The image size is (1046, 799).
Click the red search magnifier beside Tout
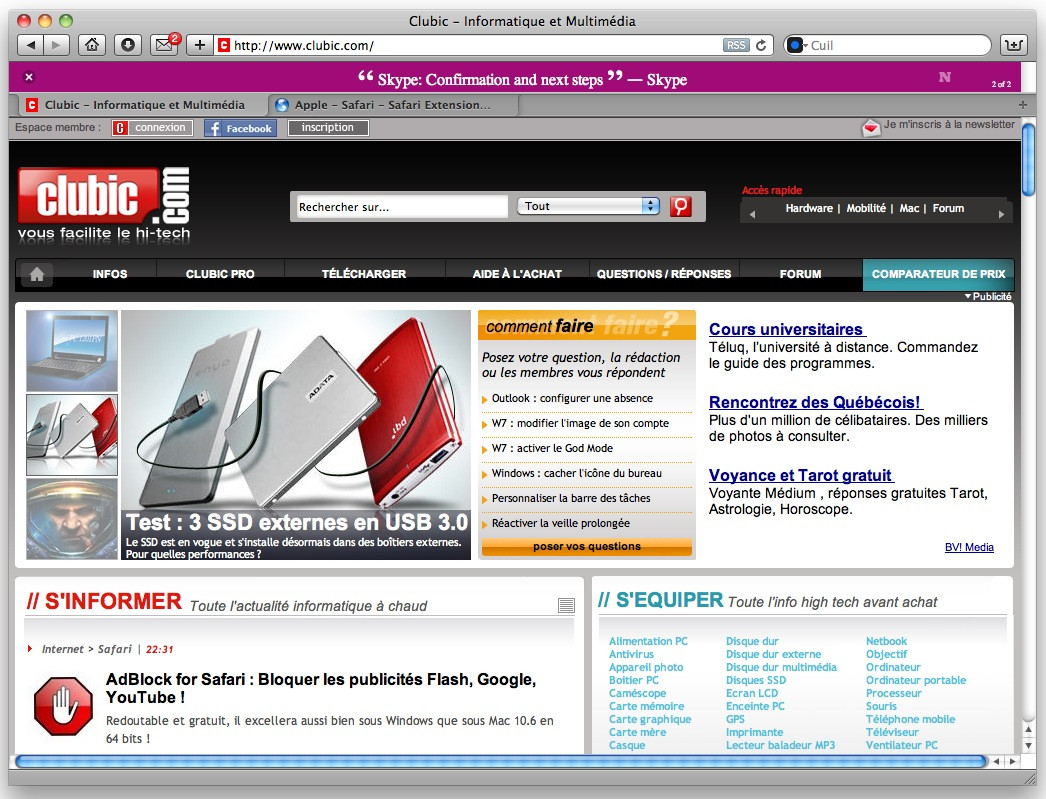pyautogui.click(x=681, y=206)
